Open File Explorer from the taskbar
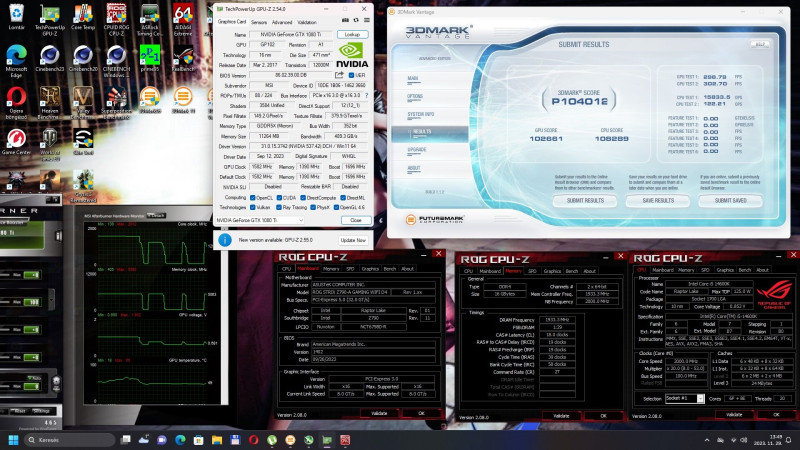The width and height of the screenshot is (800, 450). pos(217,440)
